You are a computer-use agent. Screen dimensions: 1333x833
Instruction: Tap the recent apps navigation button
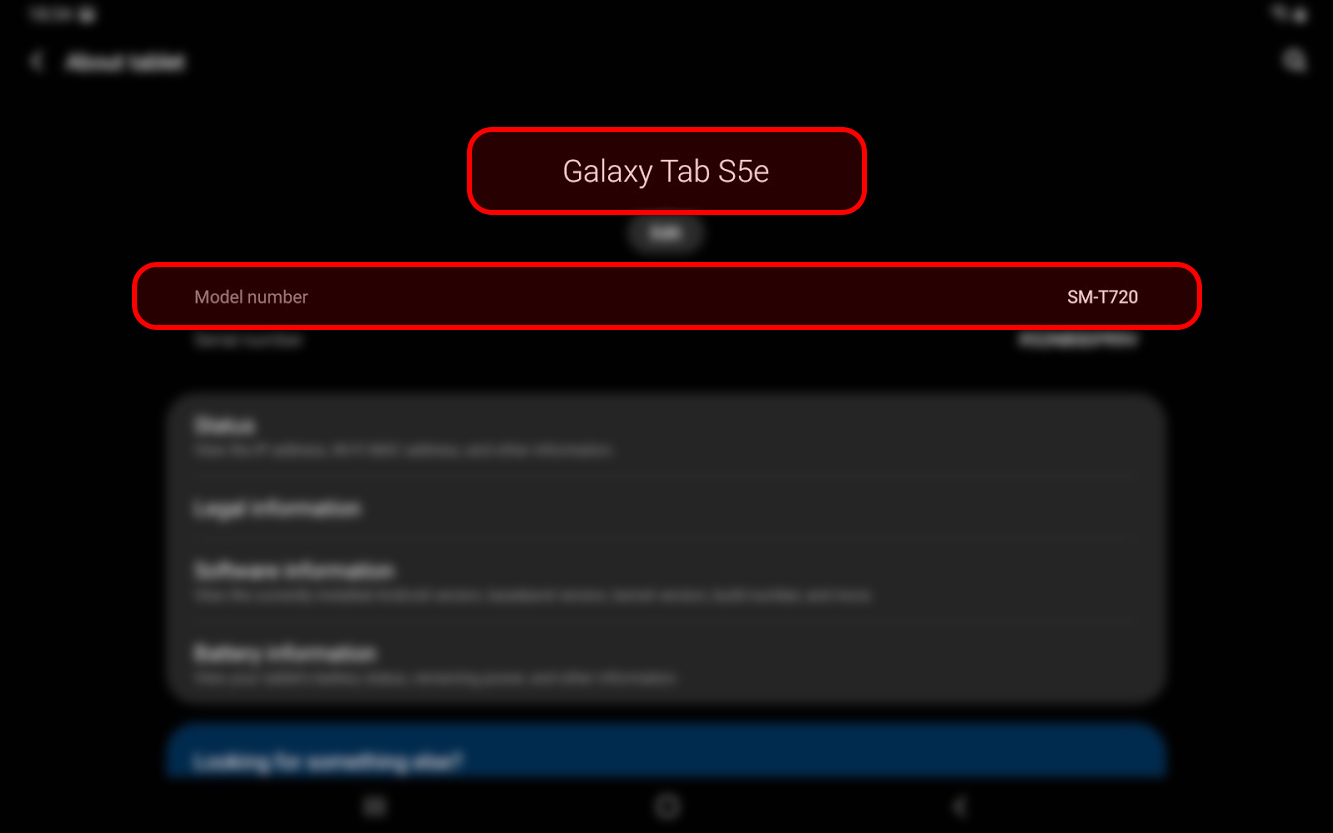[375, 806]
